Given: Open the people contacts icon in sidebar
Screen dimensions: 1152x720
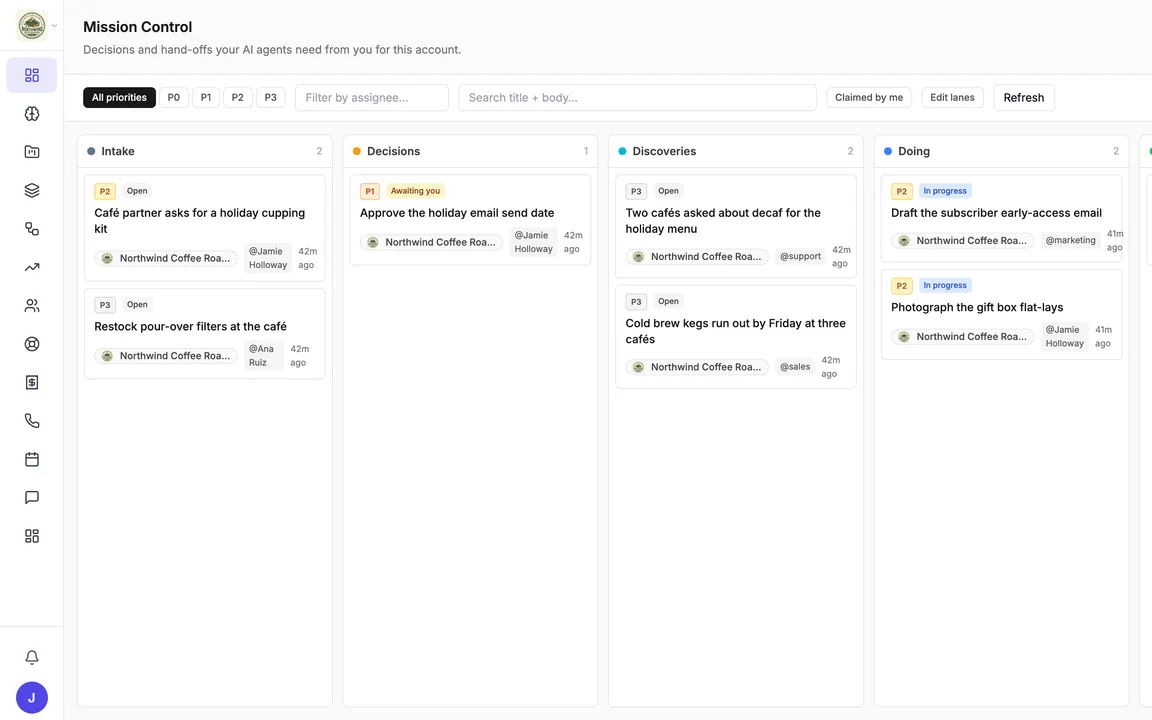Looking at the screenshot, I should coord(32,306).
